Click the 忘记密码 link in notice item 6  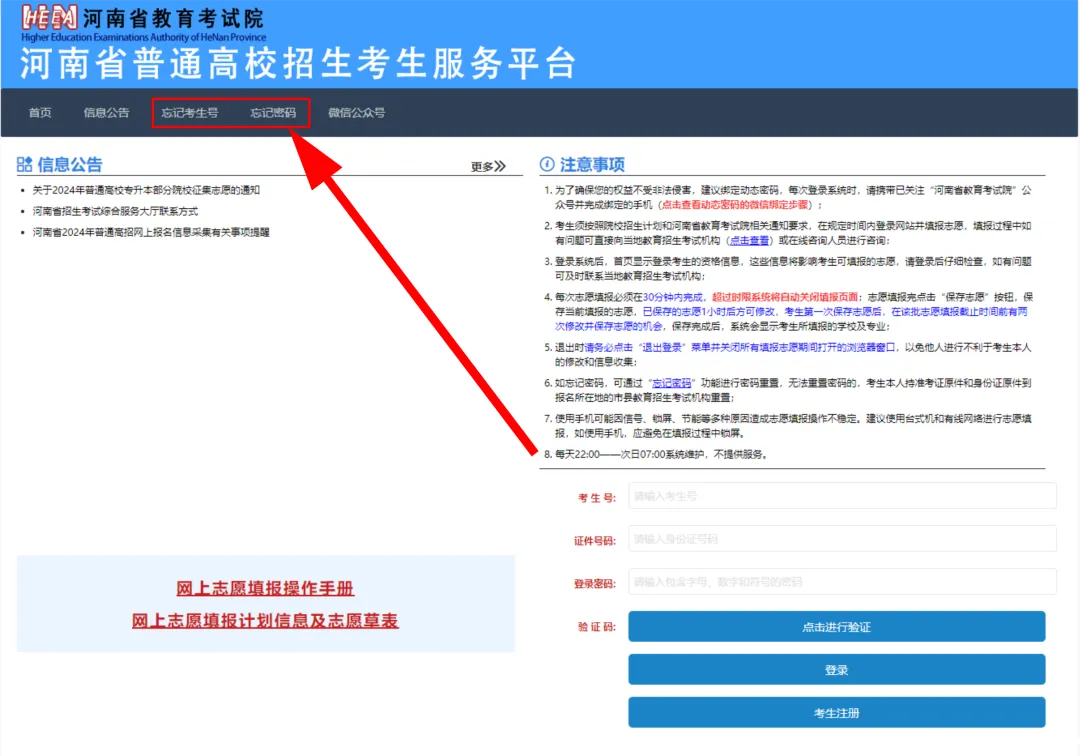[672, 383]
